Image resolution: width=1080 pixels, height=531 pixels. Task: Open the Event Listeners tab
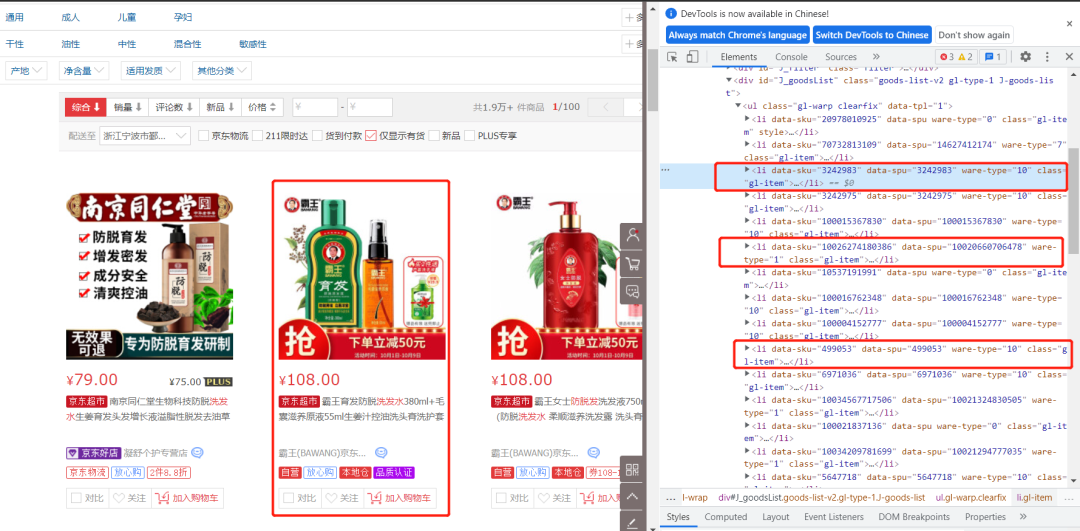833,517
